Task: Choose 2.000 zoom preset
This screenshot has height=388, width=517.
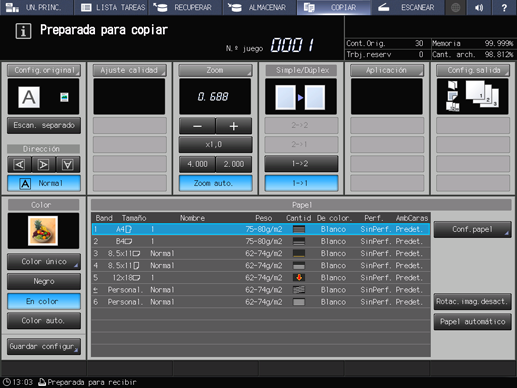Action: [234, 164]
